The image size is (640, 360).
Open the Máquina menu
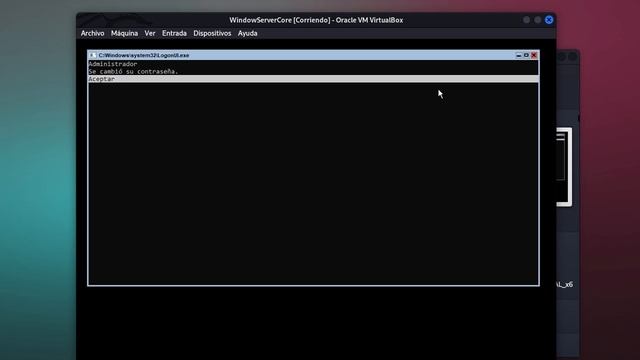tap(124, 33)
